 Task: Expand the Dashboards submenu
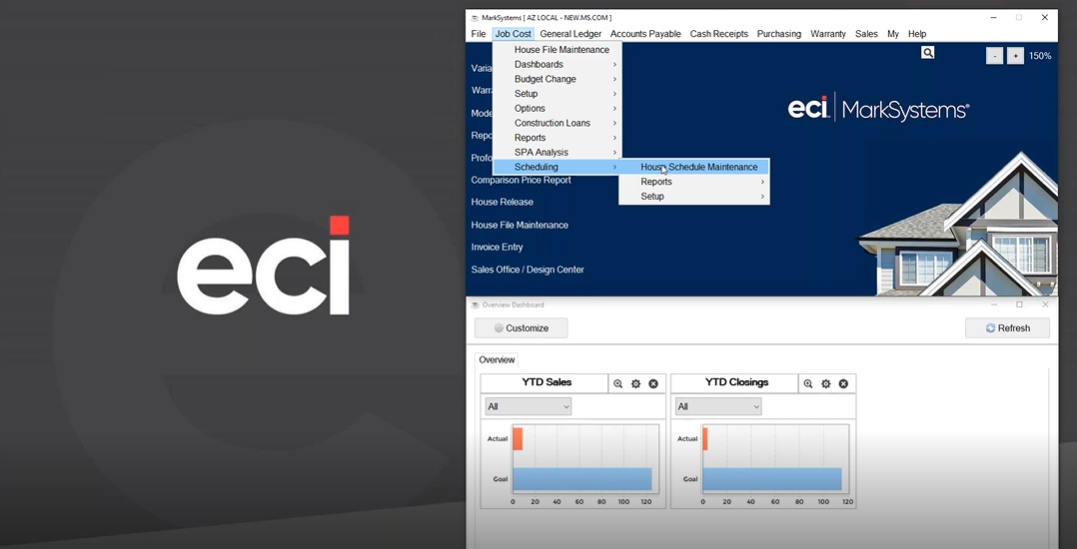pyautogui.click(x=557, y=65)
